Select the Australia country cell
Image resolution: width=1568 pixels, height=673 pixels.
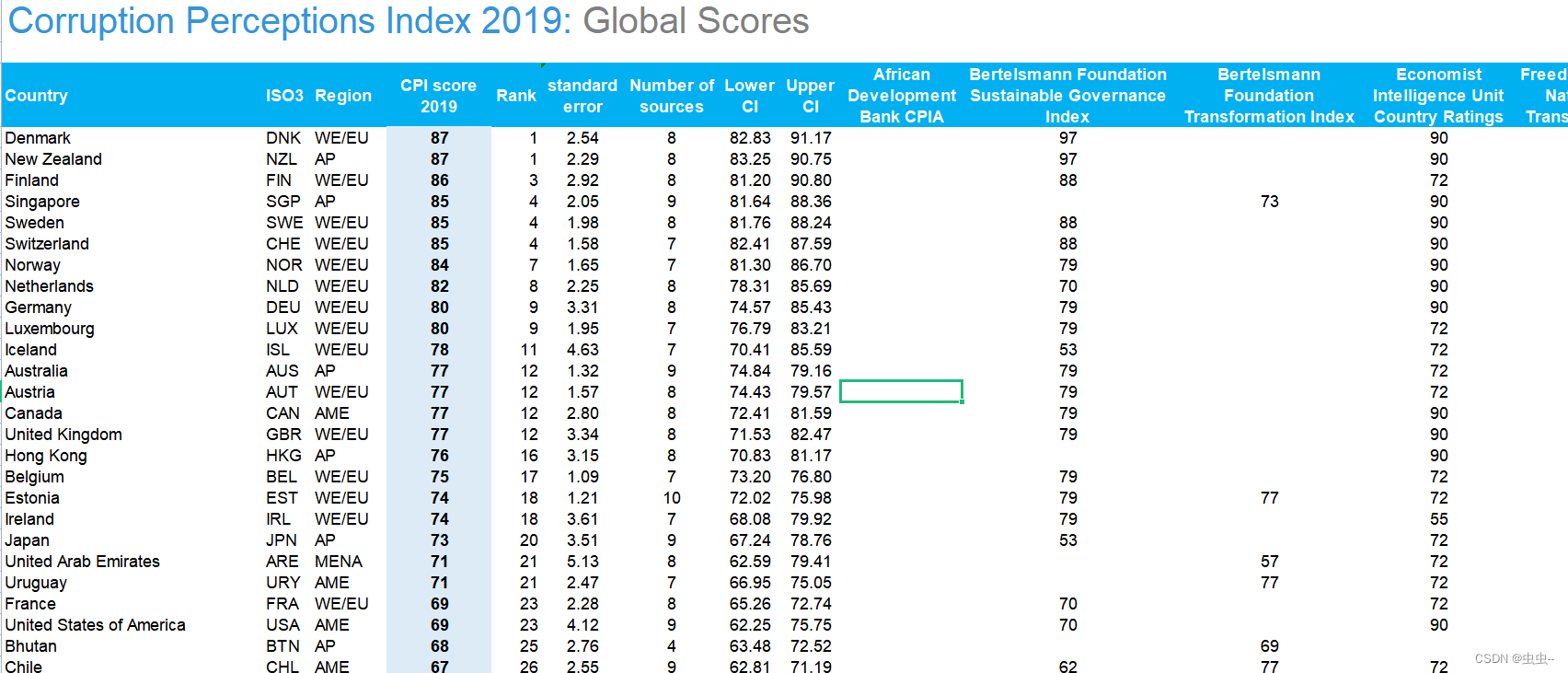click(x=37, y=371)
